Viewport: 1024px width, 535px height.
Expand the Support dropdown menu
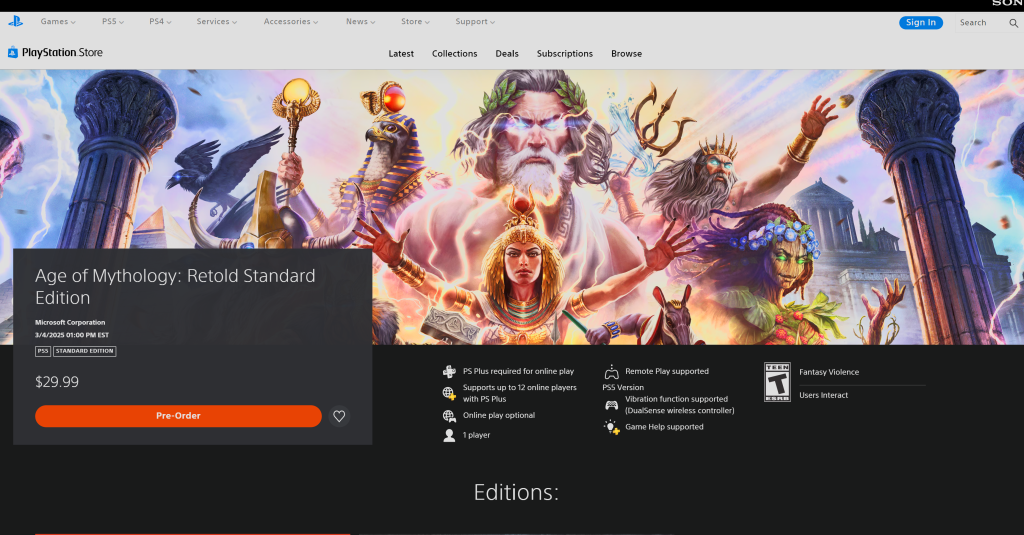(x=475, y=22)
